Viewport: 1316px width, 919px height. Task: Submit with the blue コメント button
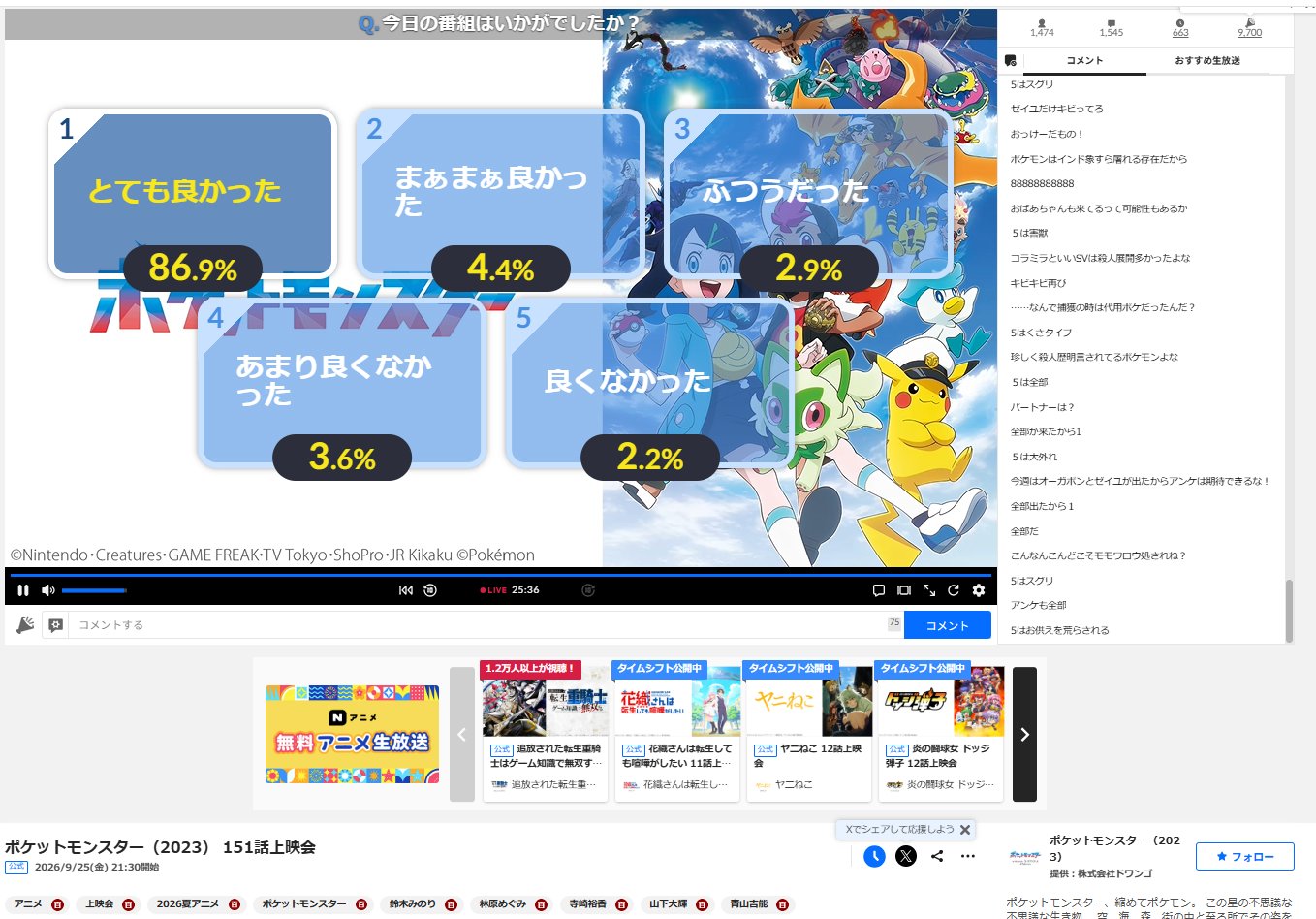[948, 625]
